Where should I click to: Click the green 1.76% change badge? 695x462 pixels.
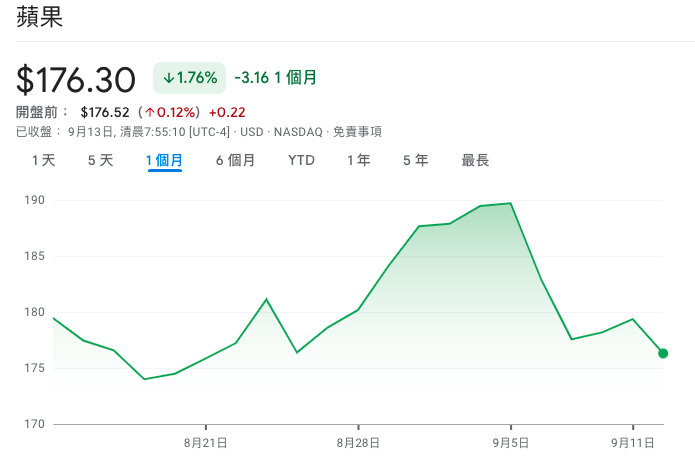point(189,78)
